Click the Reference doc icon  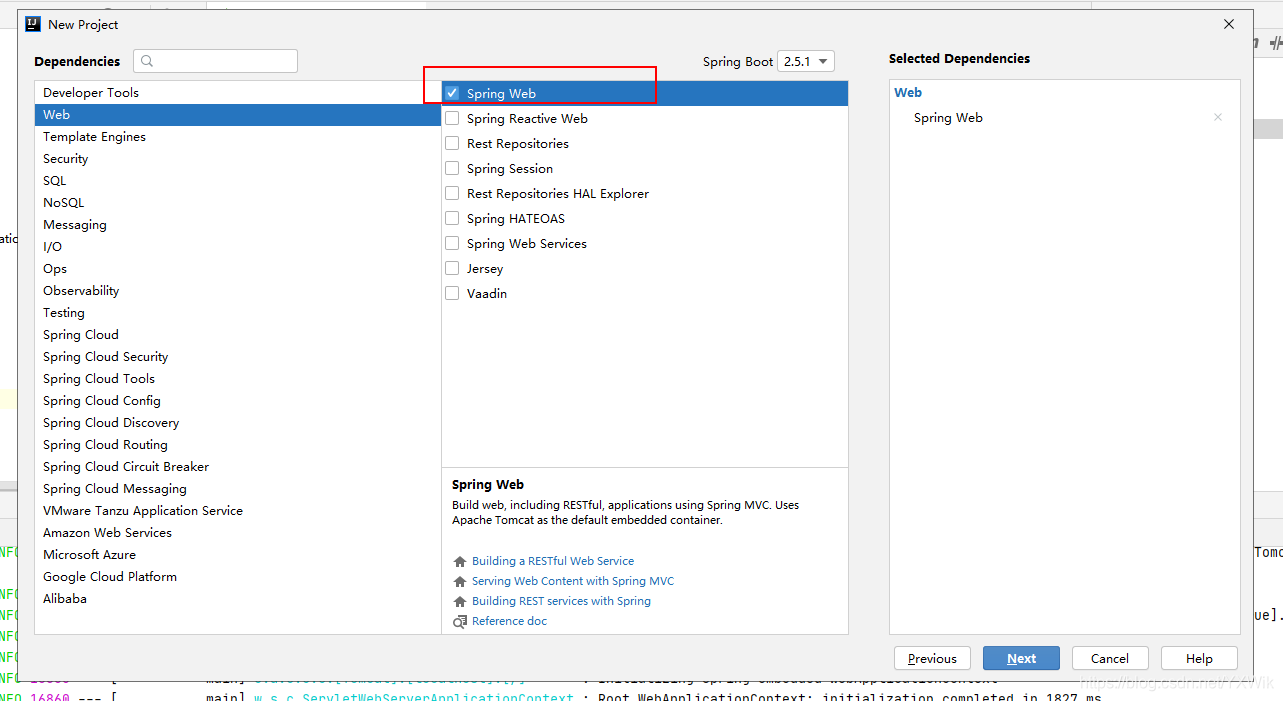coord(460,622)
